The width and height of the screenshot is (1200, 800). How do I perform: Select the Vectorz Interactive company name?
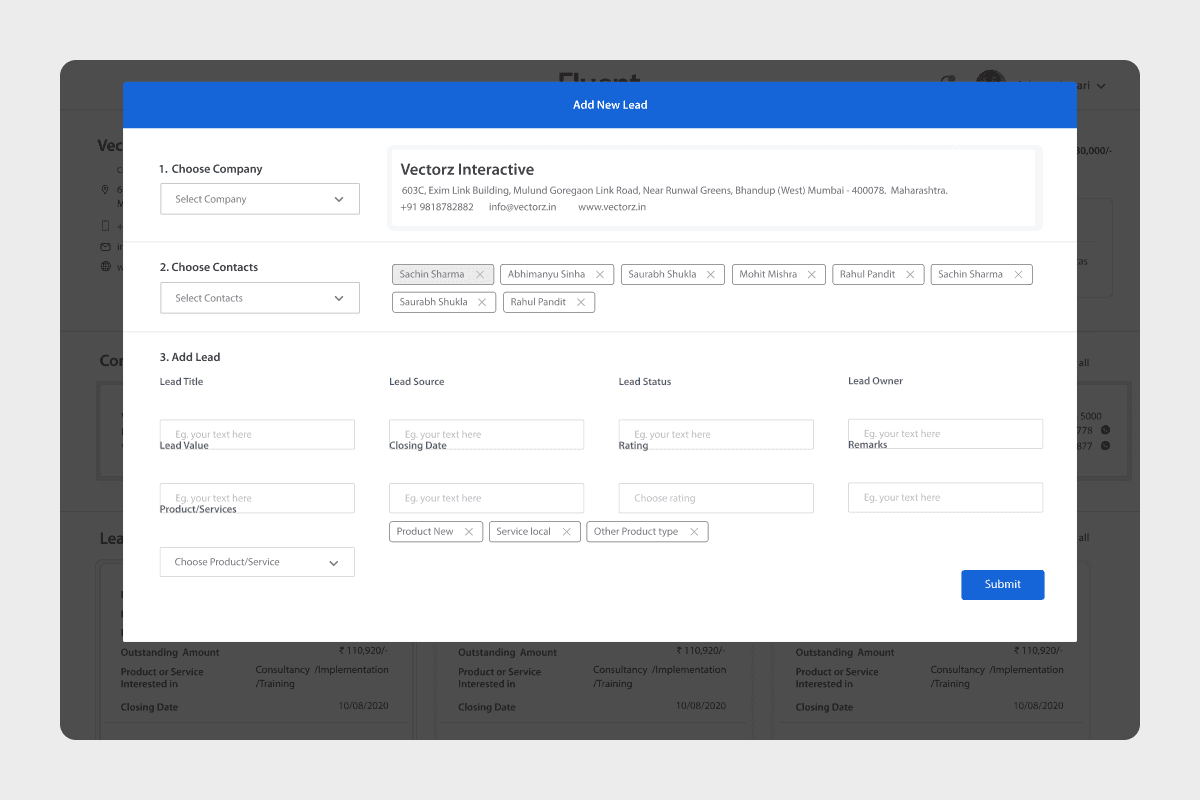point(467,170)
